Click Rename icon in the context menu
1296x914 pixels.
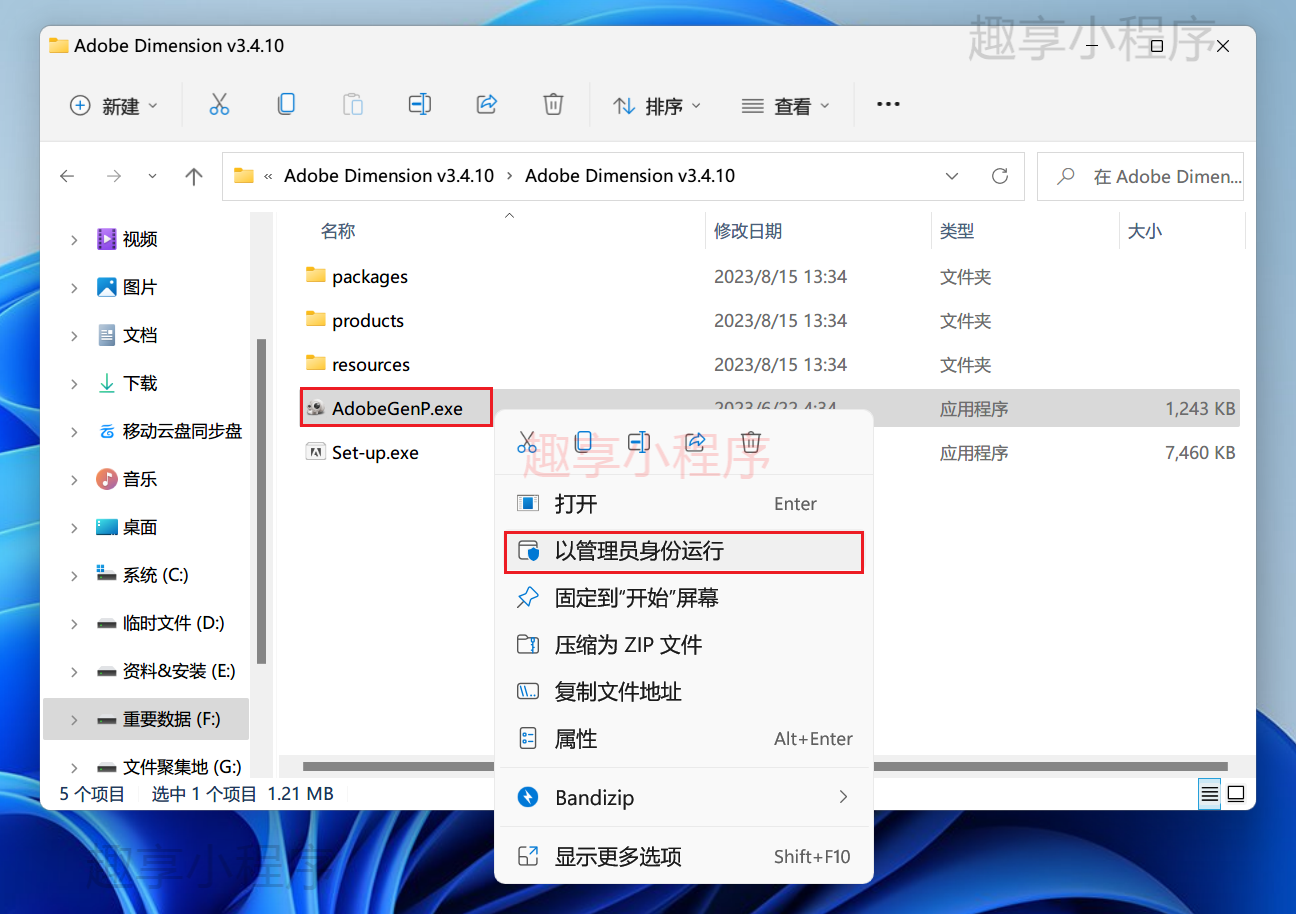pyautogui.click(x=640, y=442)
